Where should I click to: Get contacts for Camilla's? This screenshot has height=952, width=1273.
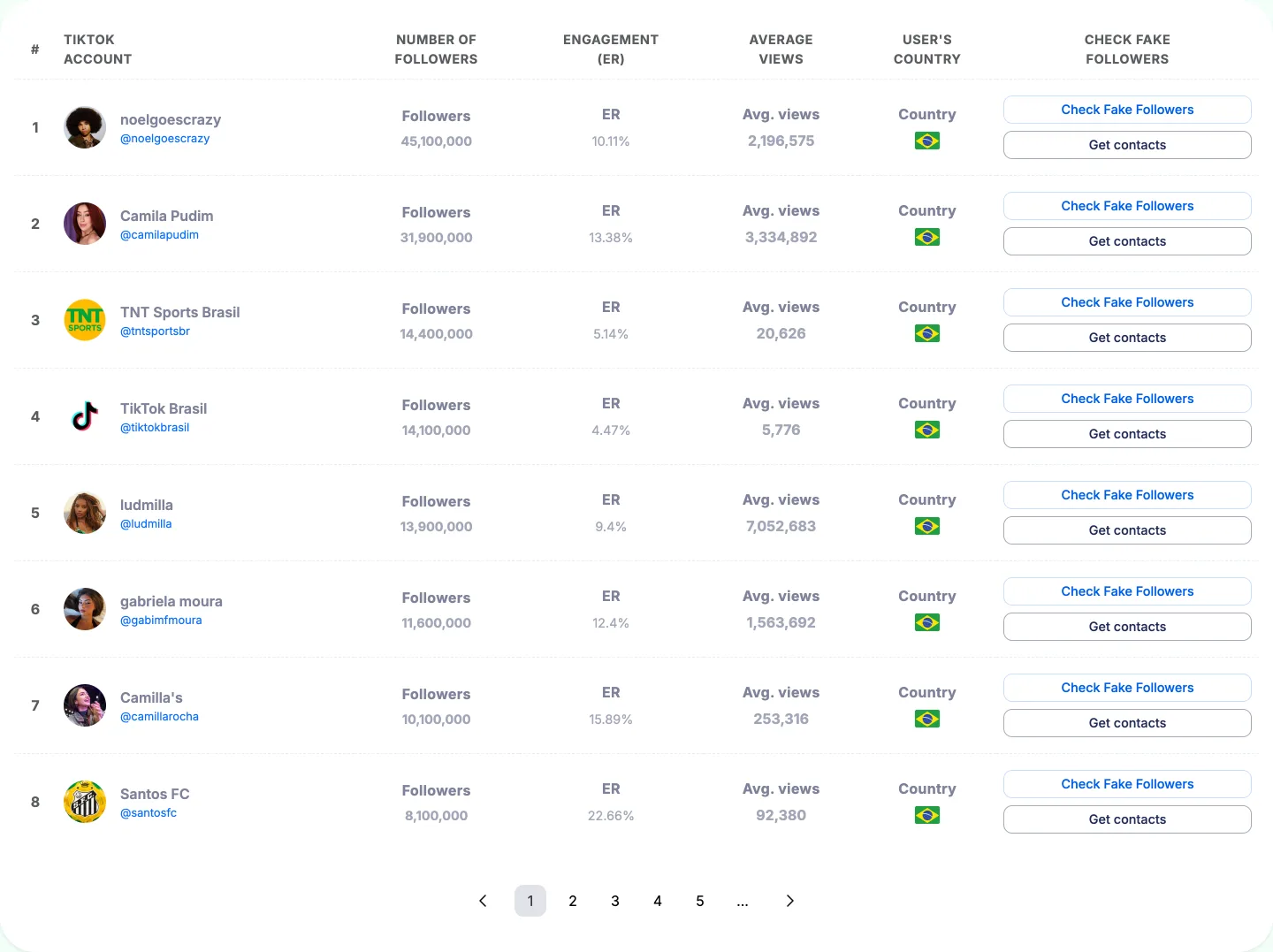pyautogui.click(x=1127, y=723)
